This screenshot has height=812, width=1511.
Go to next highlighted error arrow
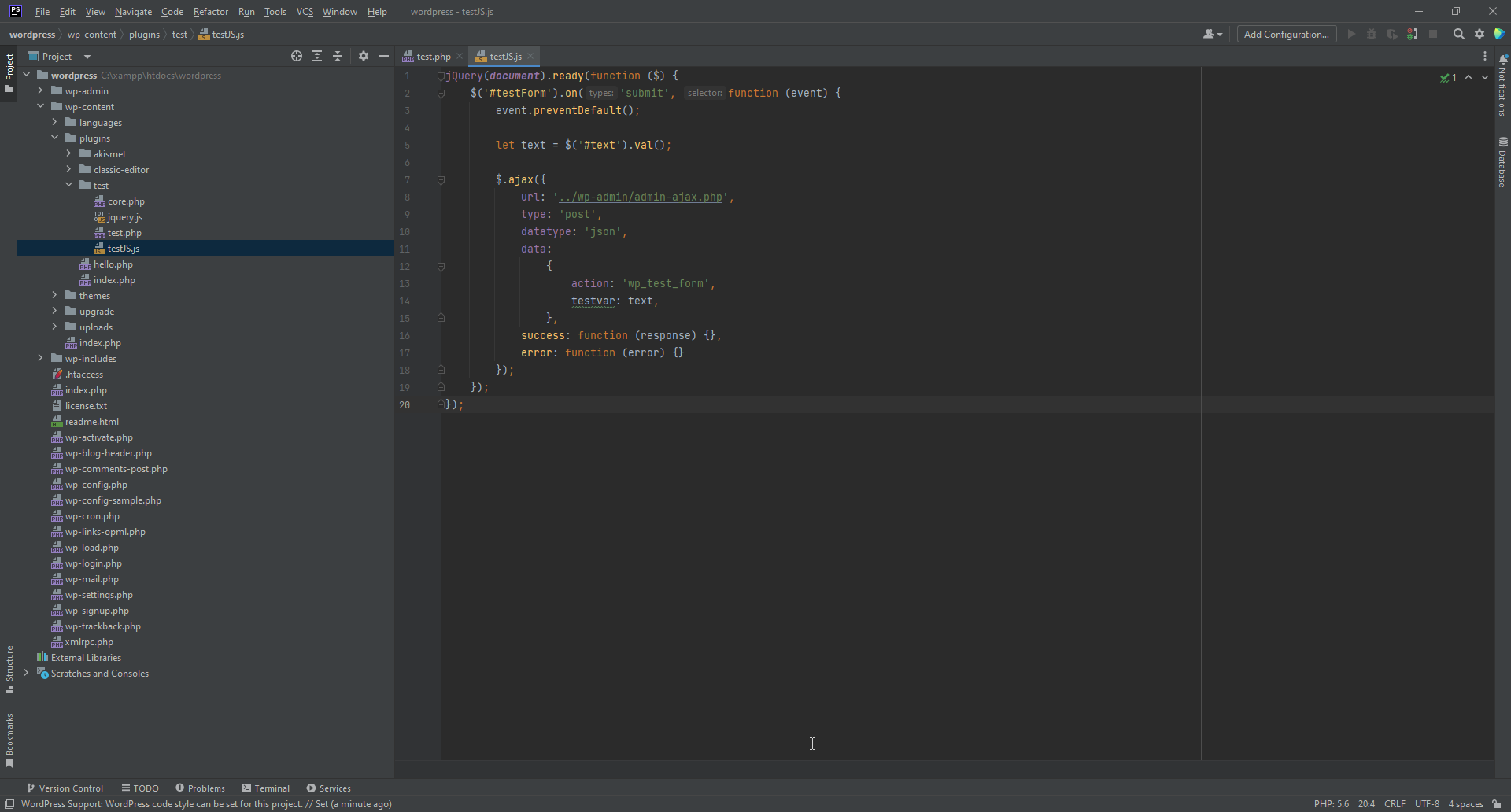[1485, 77]
